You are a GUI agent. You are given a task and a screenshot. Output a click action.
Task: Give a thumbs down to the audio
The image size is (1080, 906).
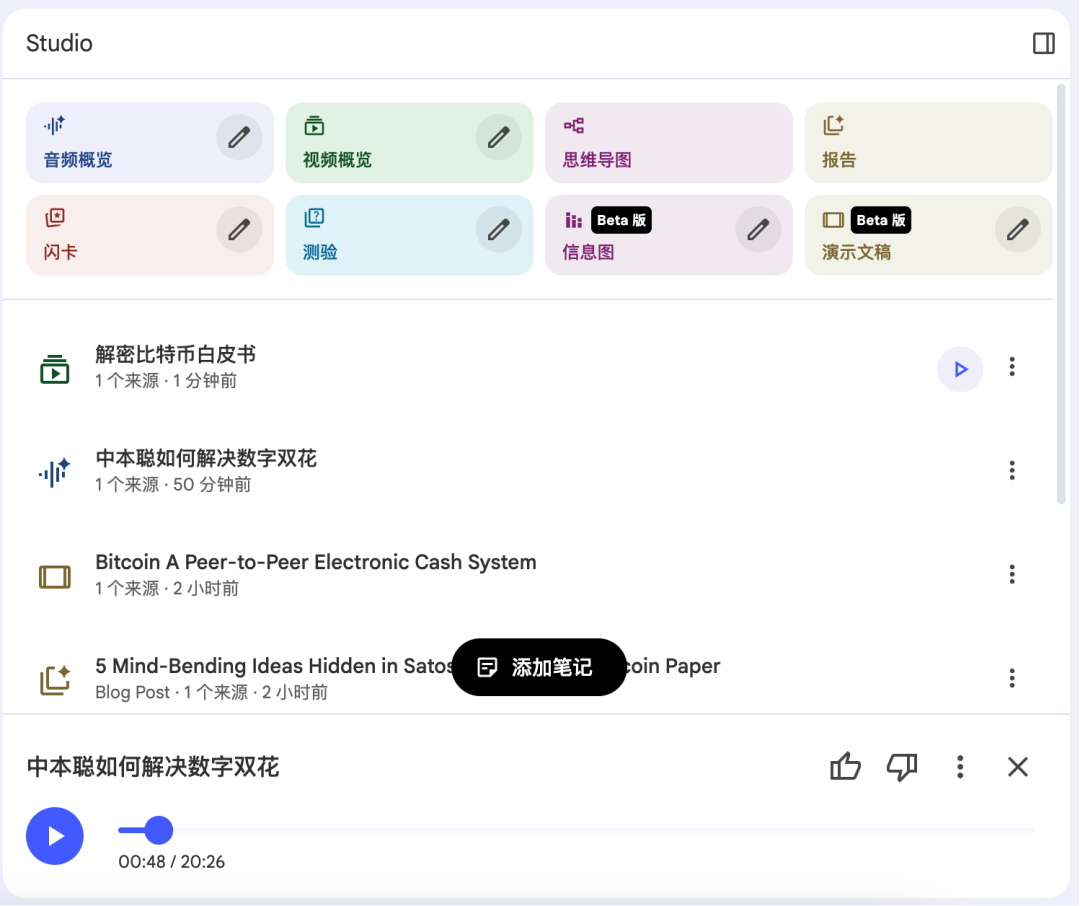pyautogui.click(x=902, y=766)
